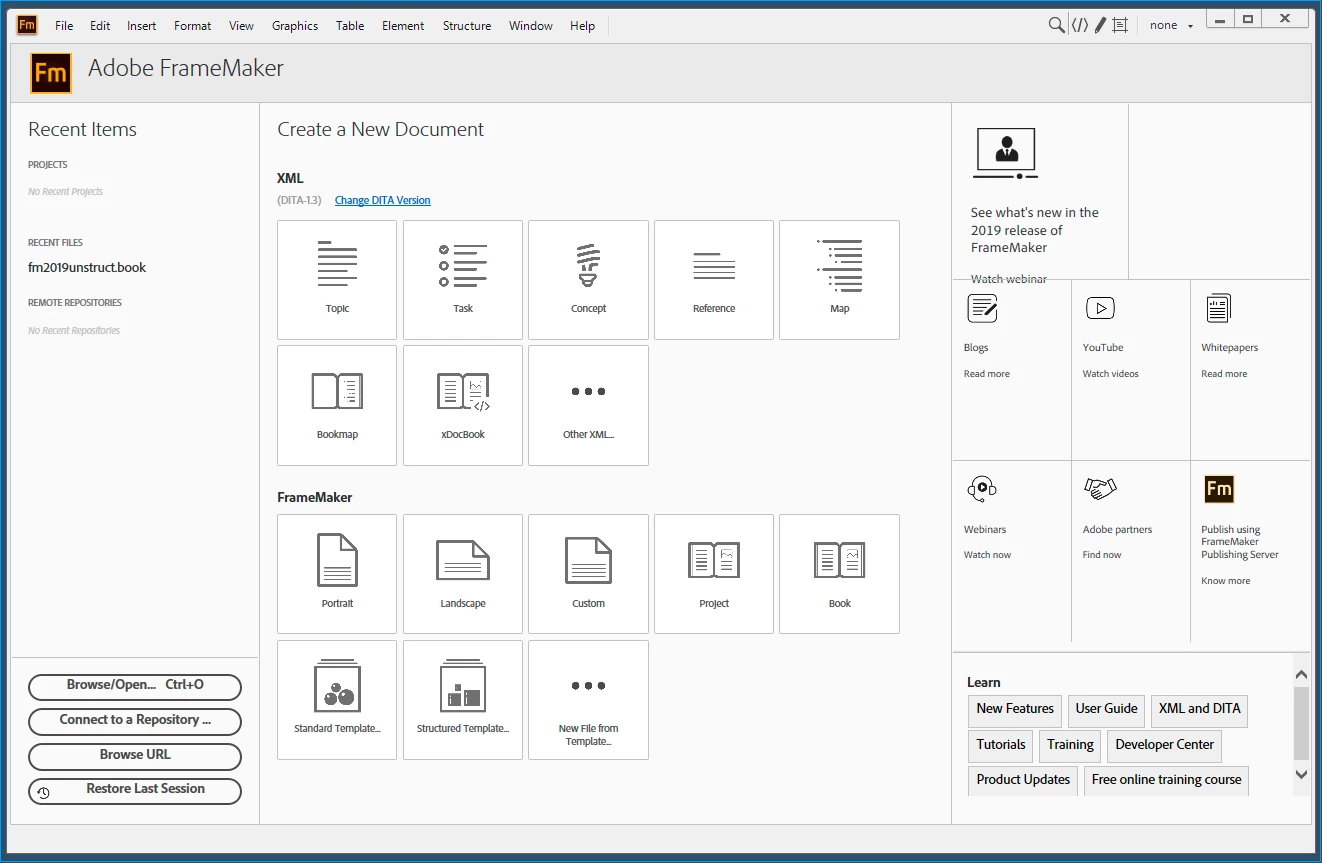Switch to XML code view icon

click(x=1080, y=25)
